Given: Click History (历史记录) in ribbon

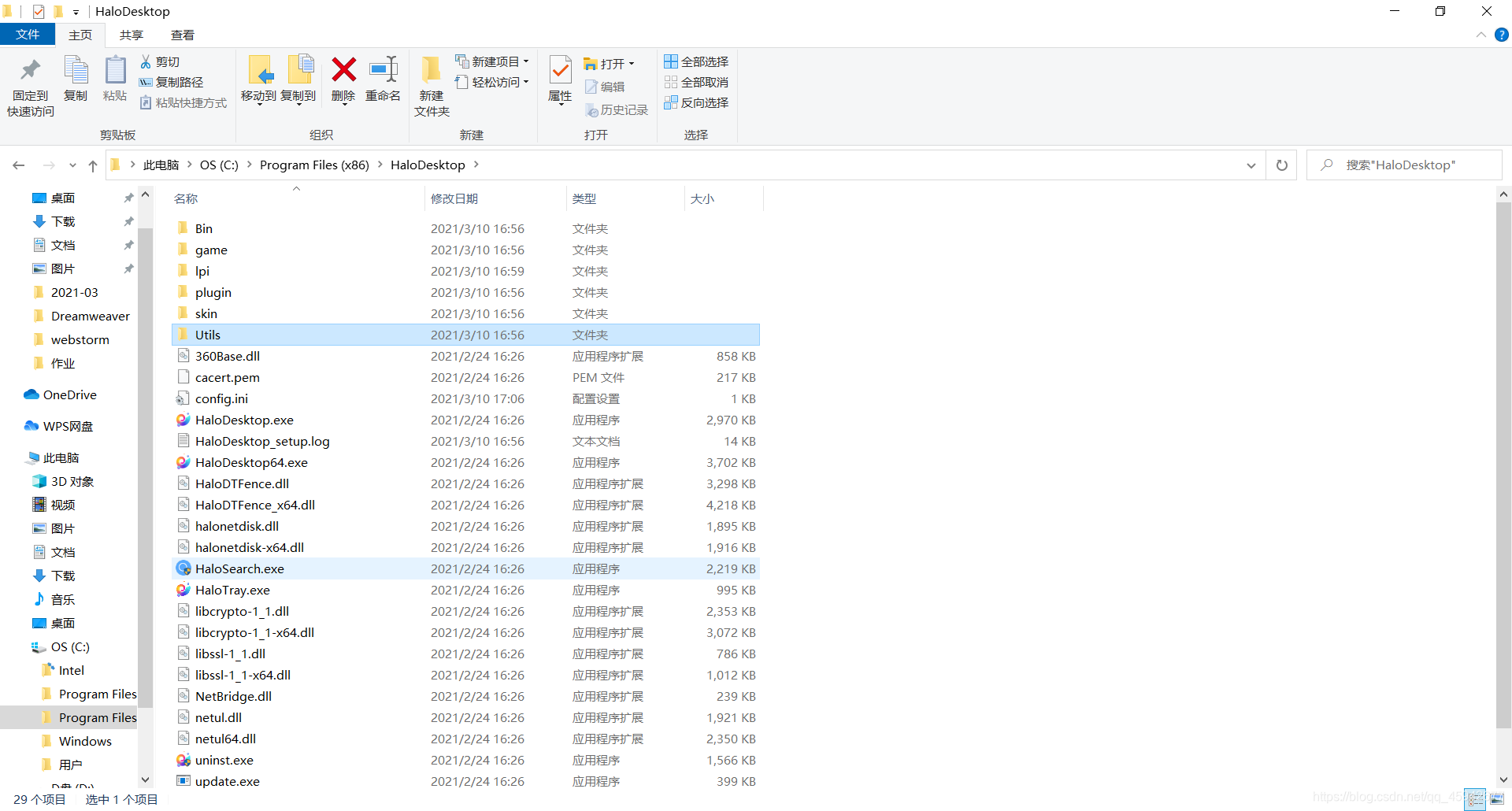Looking at the screenshot, I should click(617, 110).
